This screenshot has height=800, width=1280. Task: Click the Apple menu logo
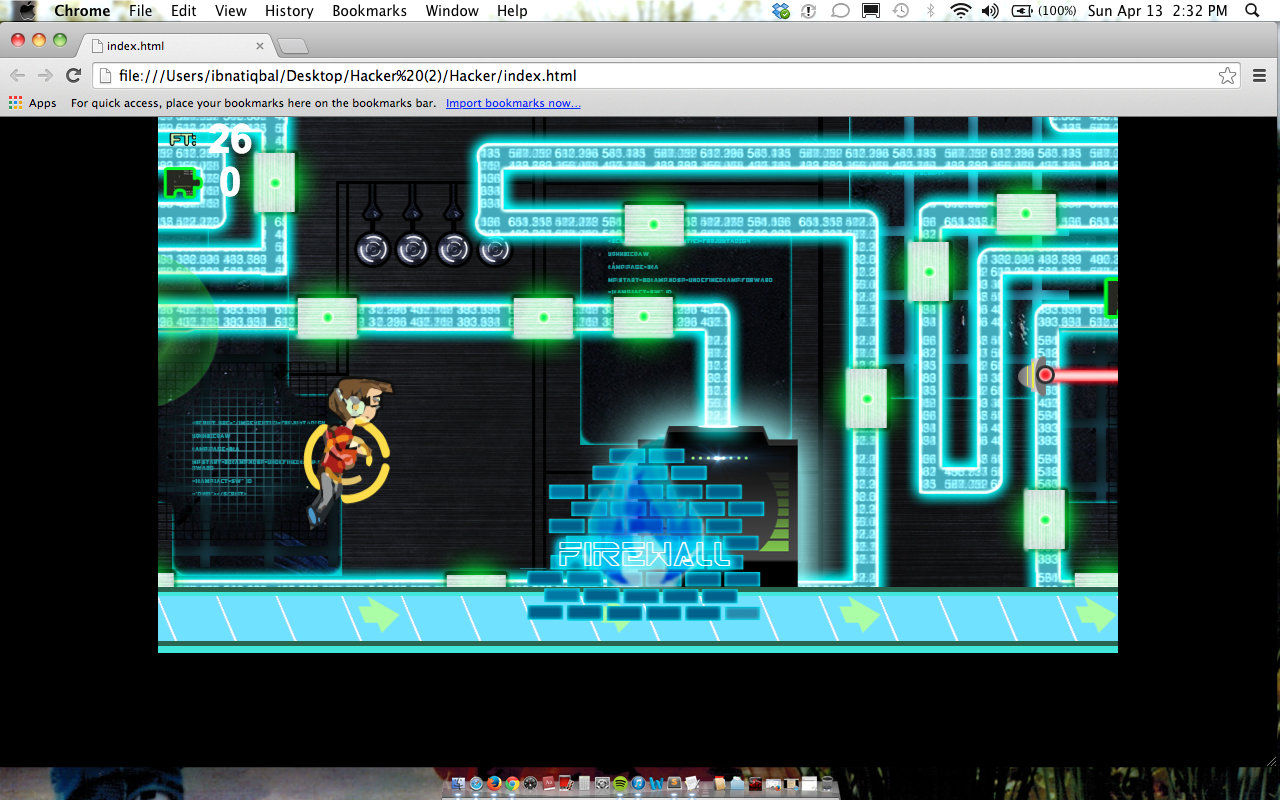coord(27,11)
